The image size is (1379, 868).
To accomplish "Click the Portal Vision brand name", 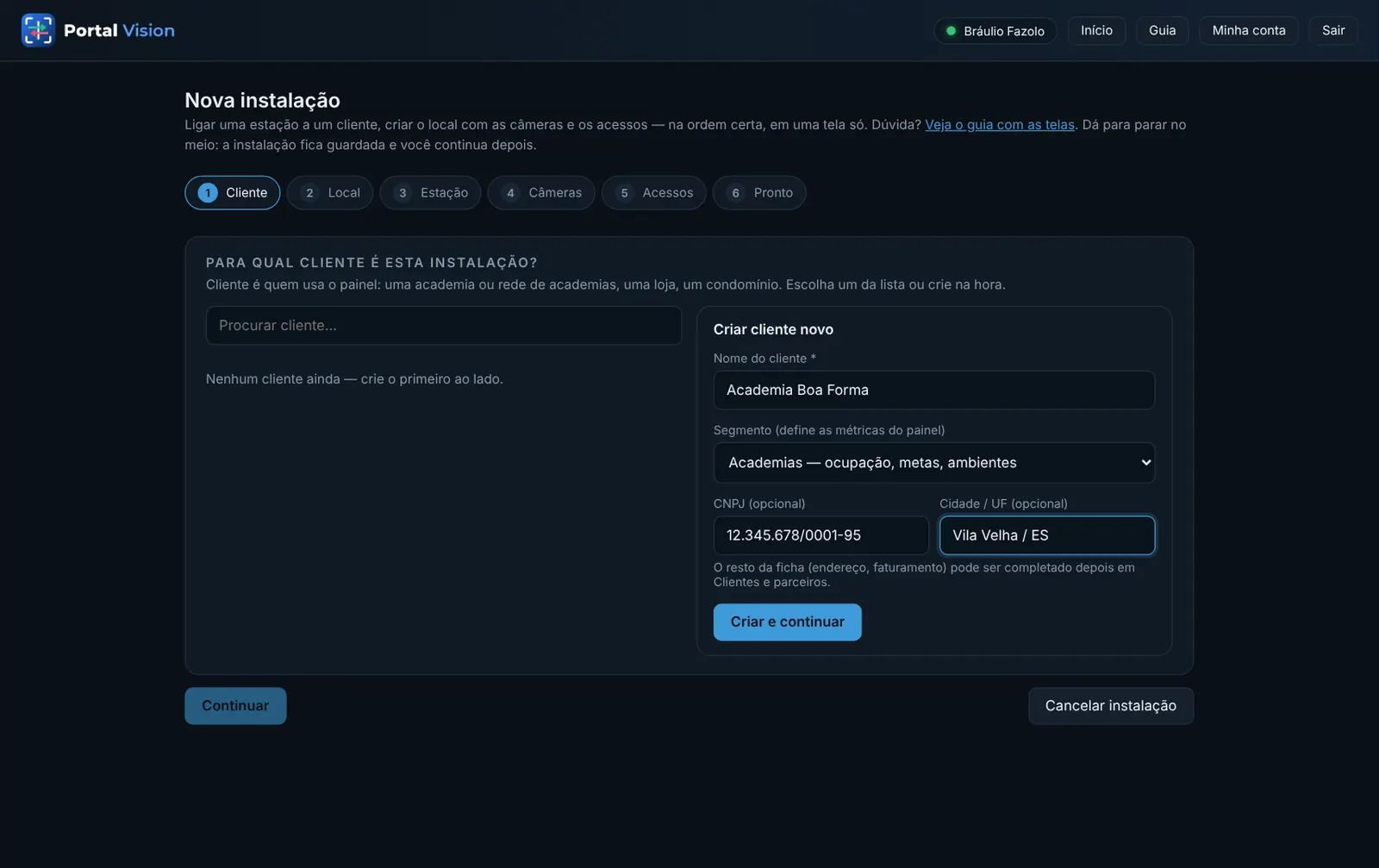I will click(x=119, y=31).
